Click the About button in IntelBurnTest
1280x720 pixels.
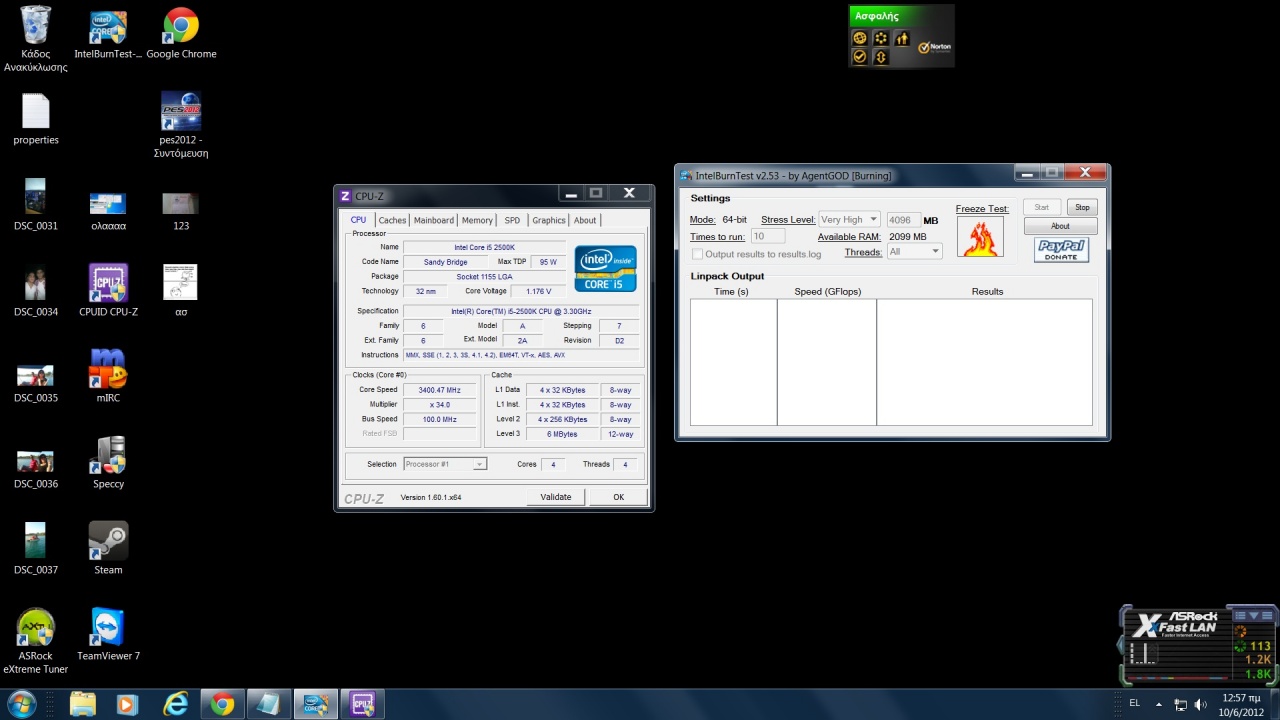[x=1060, y=226]
